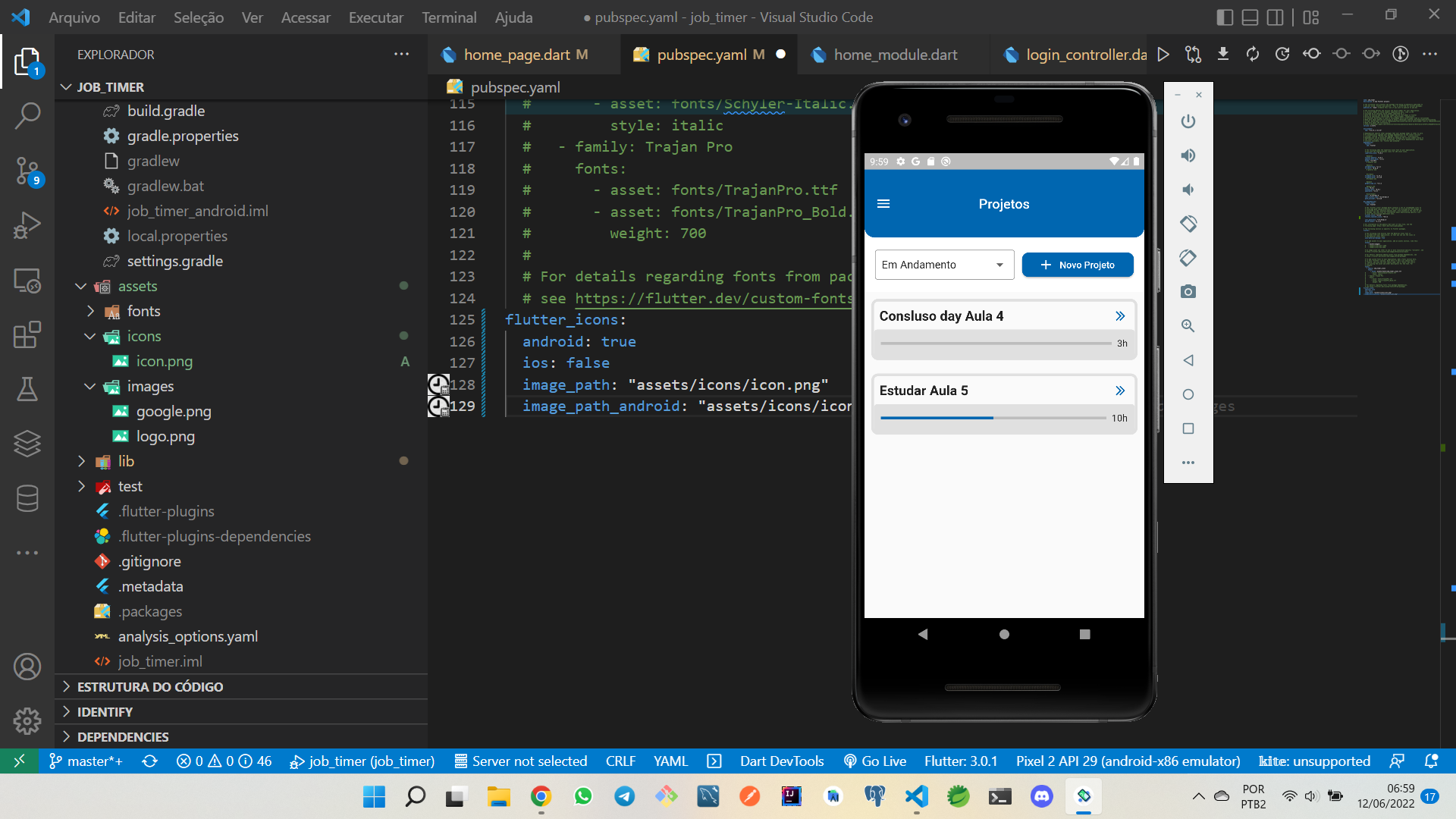Switch to home_page.dart tab

tap(516, 55)
